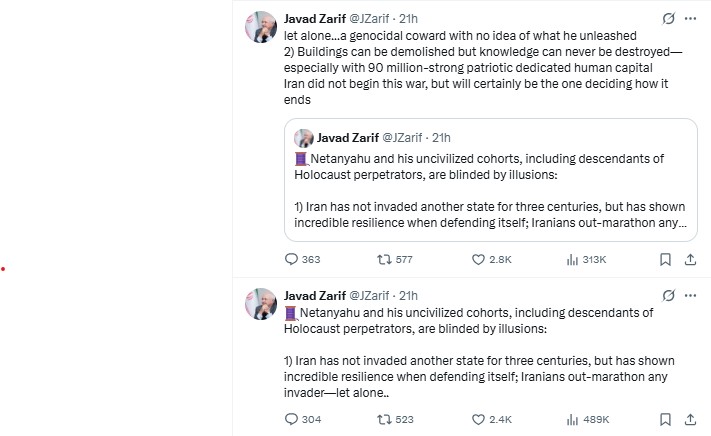Click the @JZarif handle in the second tweet
The height and width of the screenshot is (436, 711).
(x=369, y=295)
